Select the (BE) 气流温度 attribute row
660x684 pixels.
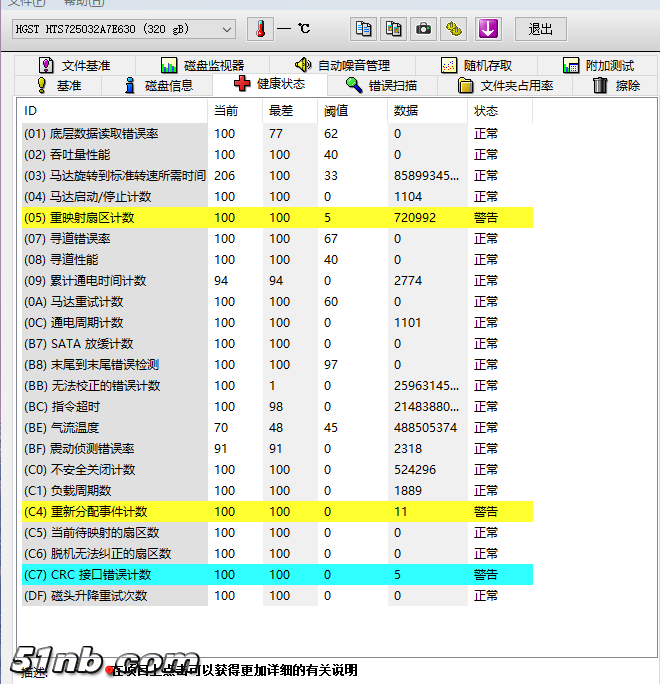click(x=275, y=427)
